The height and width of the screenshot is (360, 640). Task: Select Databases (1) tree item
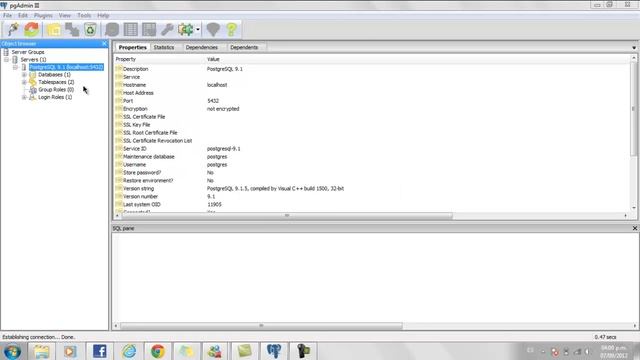(x=54, y=75)
